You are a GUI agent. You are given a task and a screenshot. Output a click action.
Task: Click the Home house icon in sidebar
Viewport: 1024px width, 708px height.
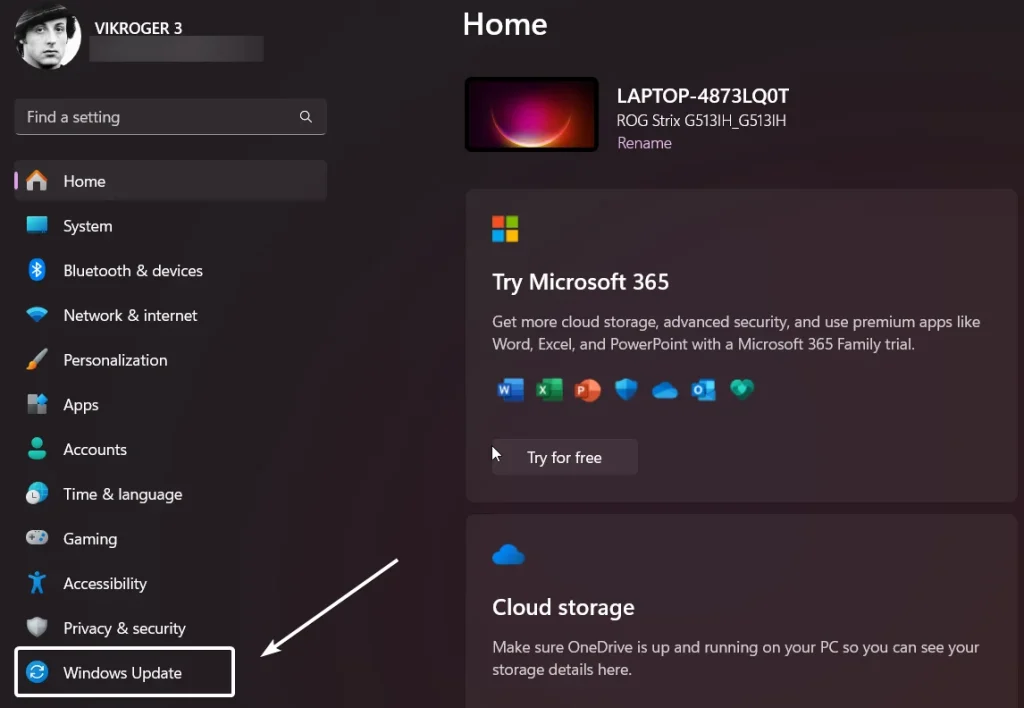37,180
